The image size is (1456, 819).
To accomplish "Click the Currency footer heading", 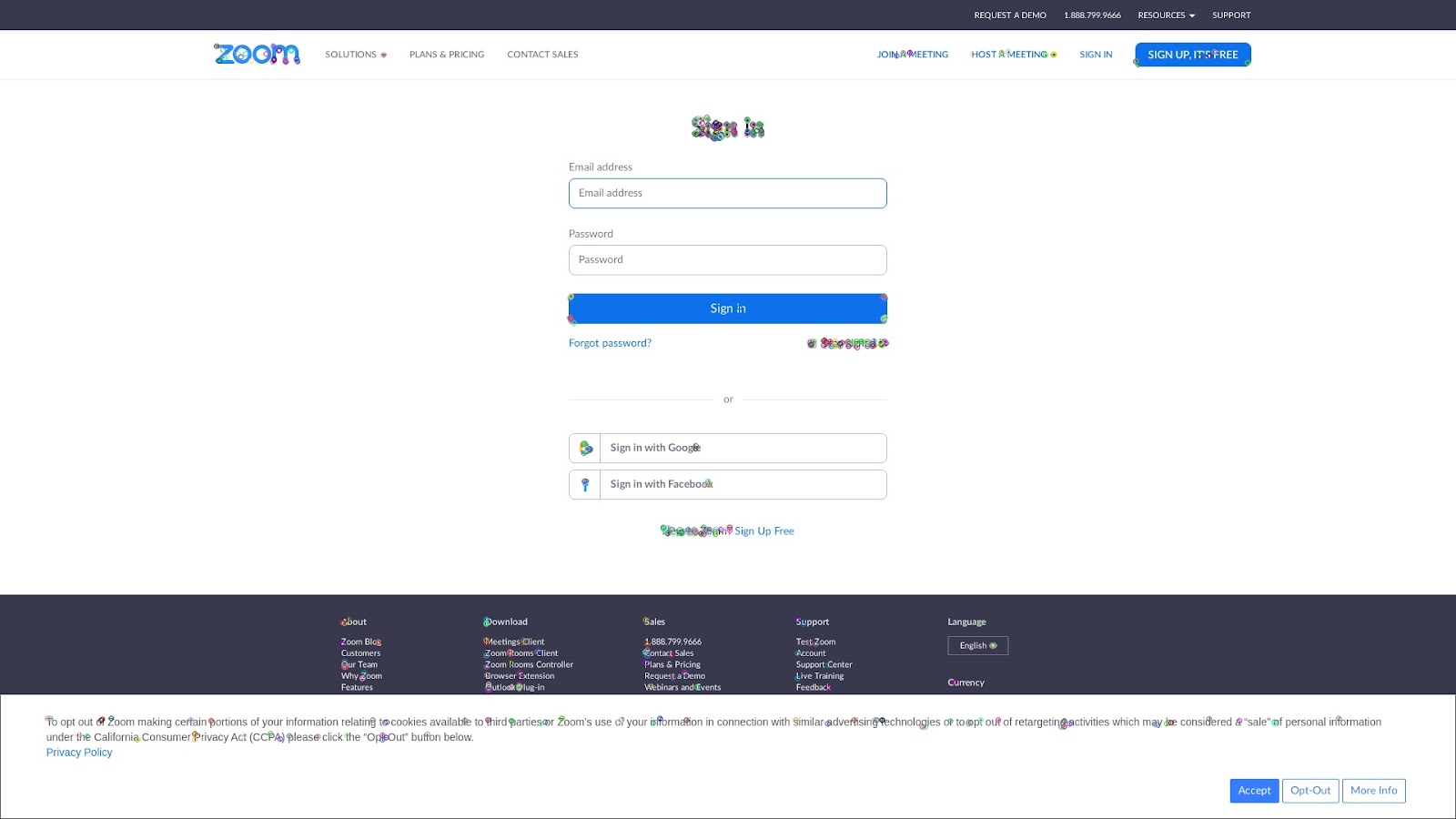I will tap(966, 682).
